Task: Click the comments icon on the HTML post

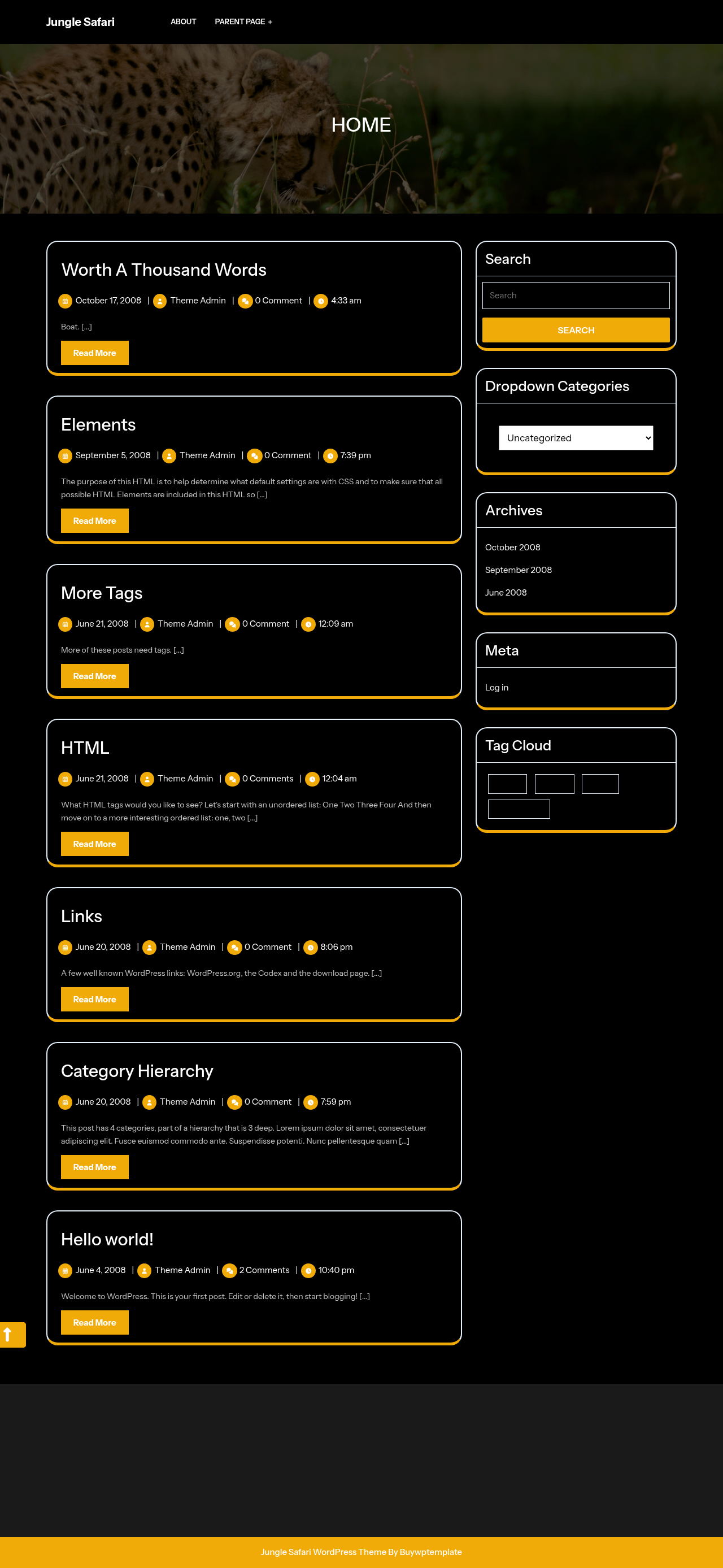Action: (x=233, y=779)
